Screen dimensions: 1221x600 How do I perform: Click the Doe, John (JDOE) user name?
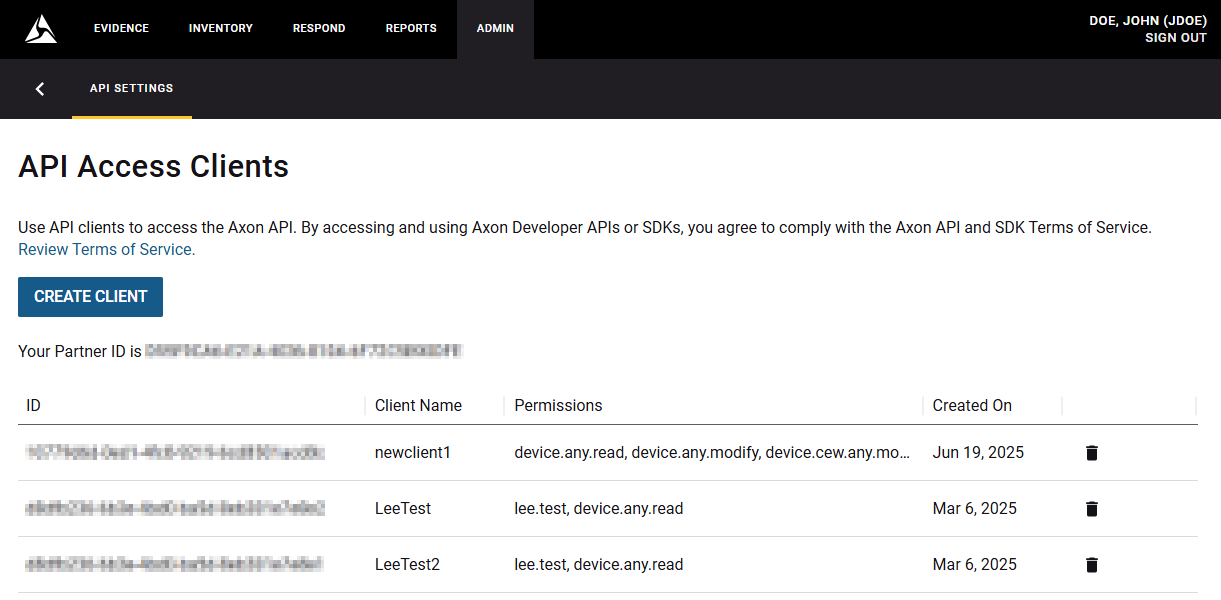(x=1148, y=20)
